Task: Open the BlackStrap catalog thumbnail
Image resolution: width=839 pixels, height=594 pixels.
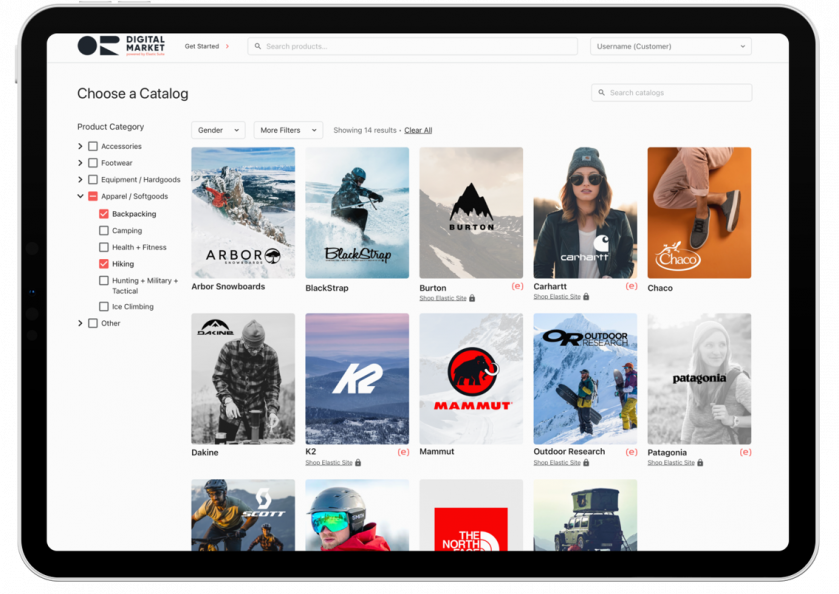Action: pyautogui.click(x=357, y=212)
